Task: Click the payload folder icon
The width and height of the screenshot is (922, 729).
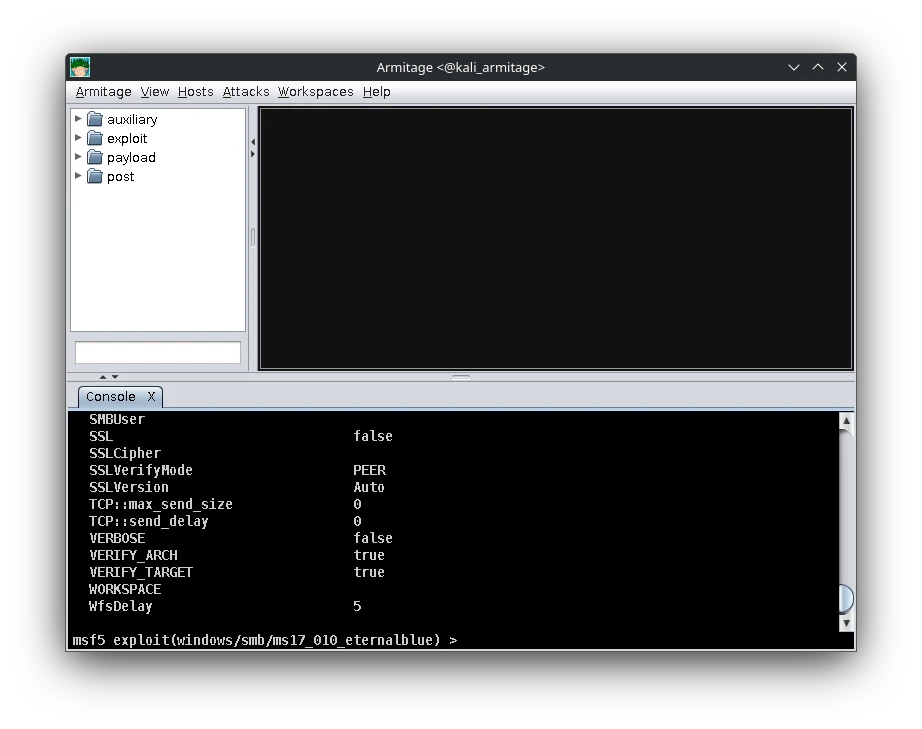Action: pyautogui.click(x=95, y=157)
